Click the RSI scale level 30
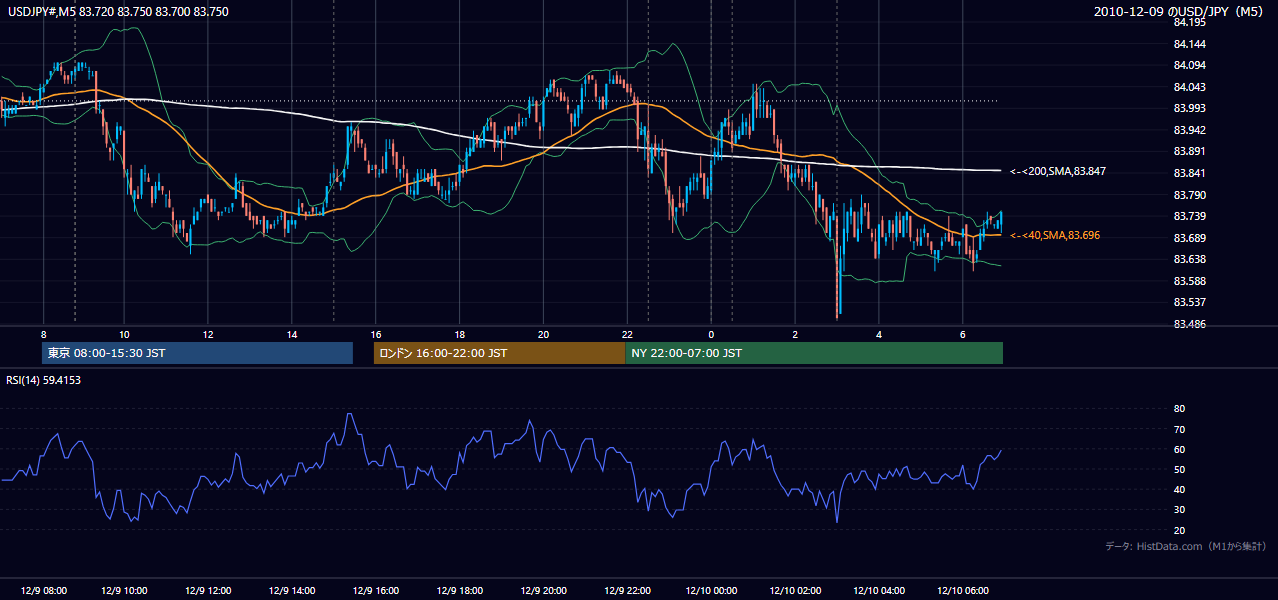The image size is (1278, 600). (x=1179, y=510)
